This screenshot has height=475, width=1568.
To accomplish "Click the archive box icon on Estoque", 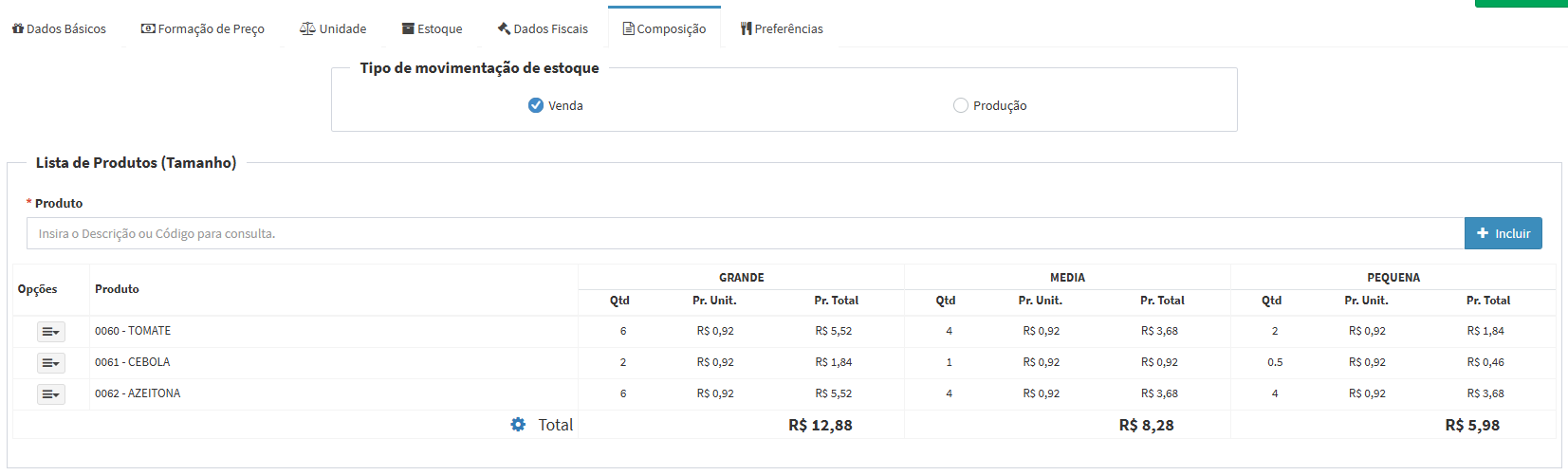I will tap(408, 28).
